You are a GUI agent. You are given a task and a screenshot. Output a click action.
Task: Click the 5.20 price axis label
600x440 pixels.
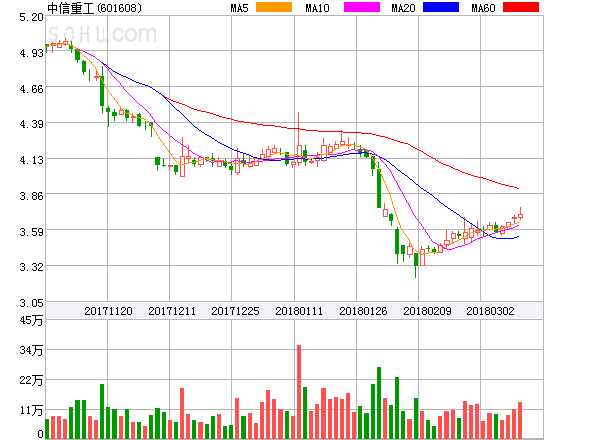31,17
